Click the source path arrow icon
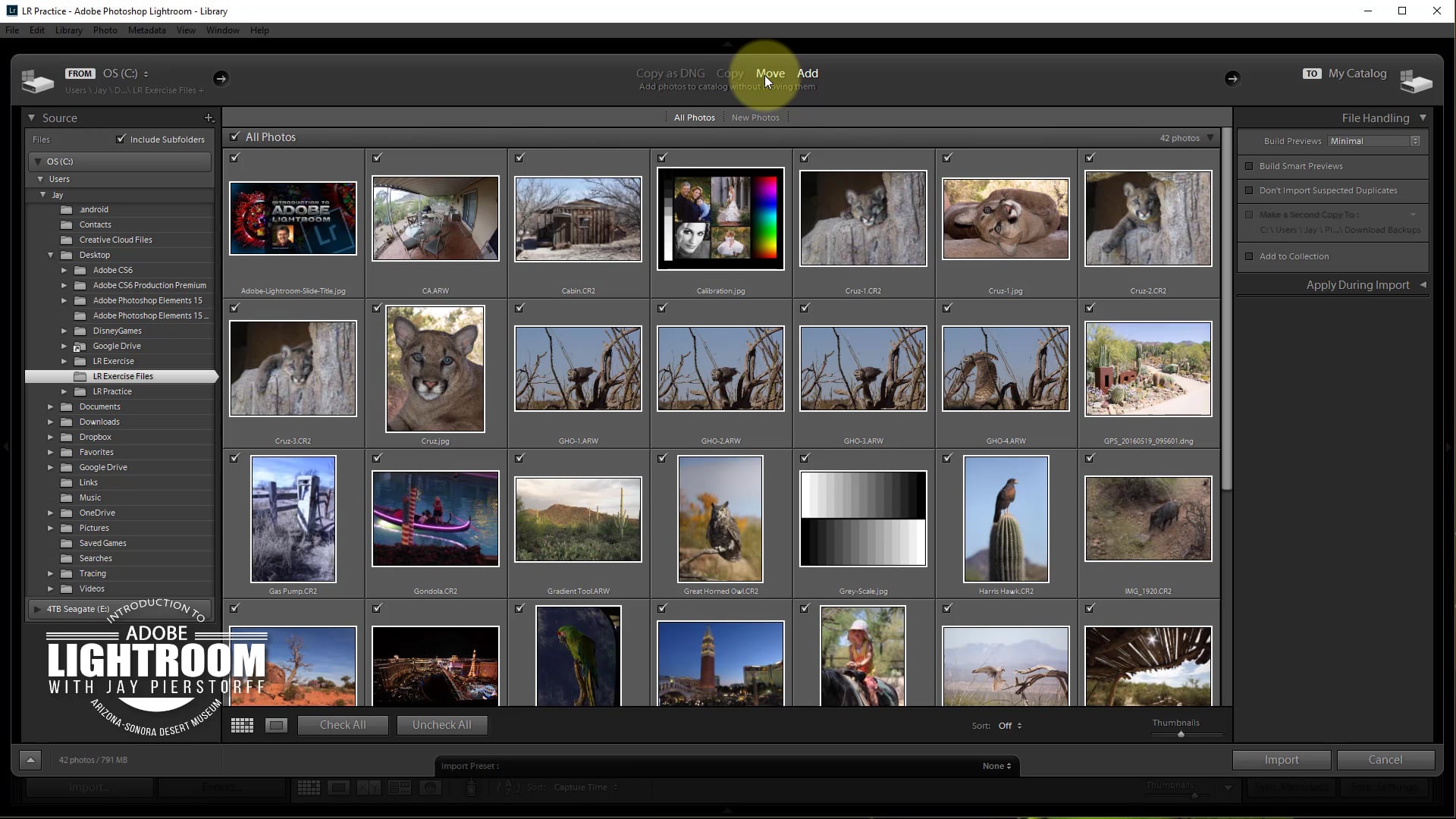Screen dimensions: 1456x819 pyautogui.click(x=221, y=78)
